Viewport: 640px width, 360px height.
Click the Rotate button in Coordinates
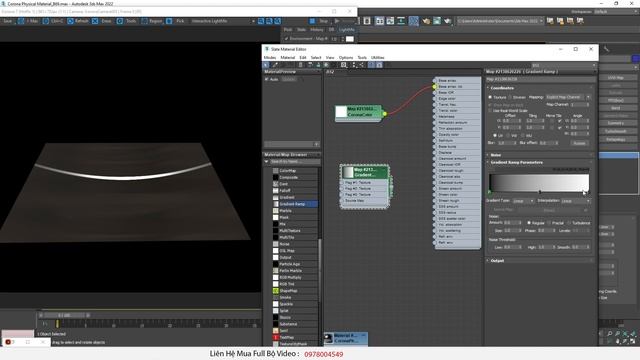(580, 143)
